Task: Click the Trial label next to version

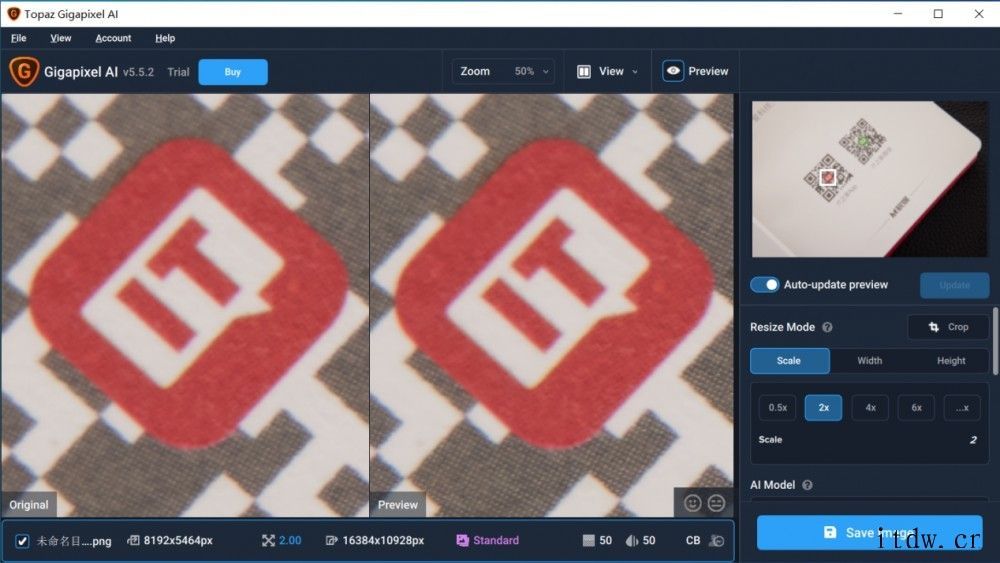Action: [178, 72]
